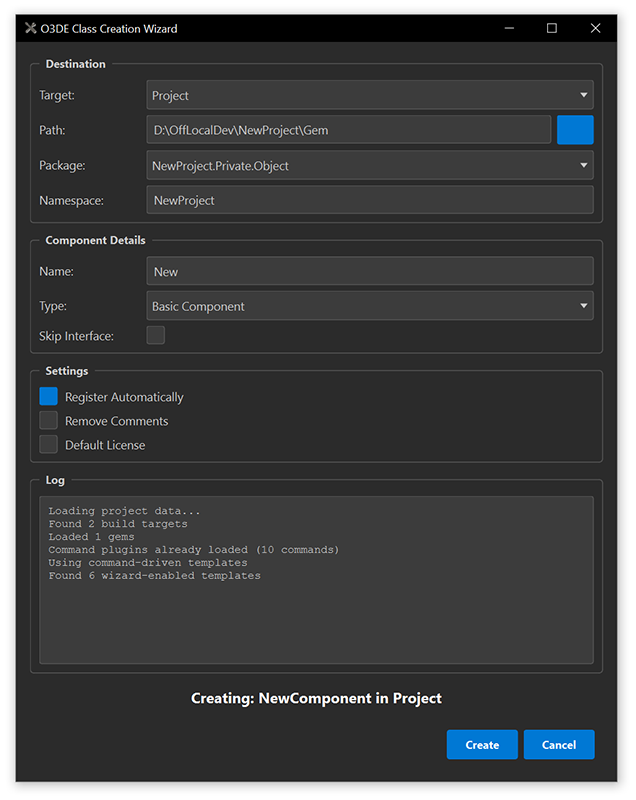This screenshot has height=800, width=636.
Task: Click the O3DE wizard title bar icon
Action: [31, 28]
